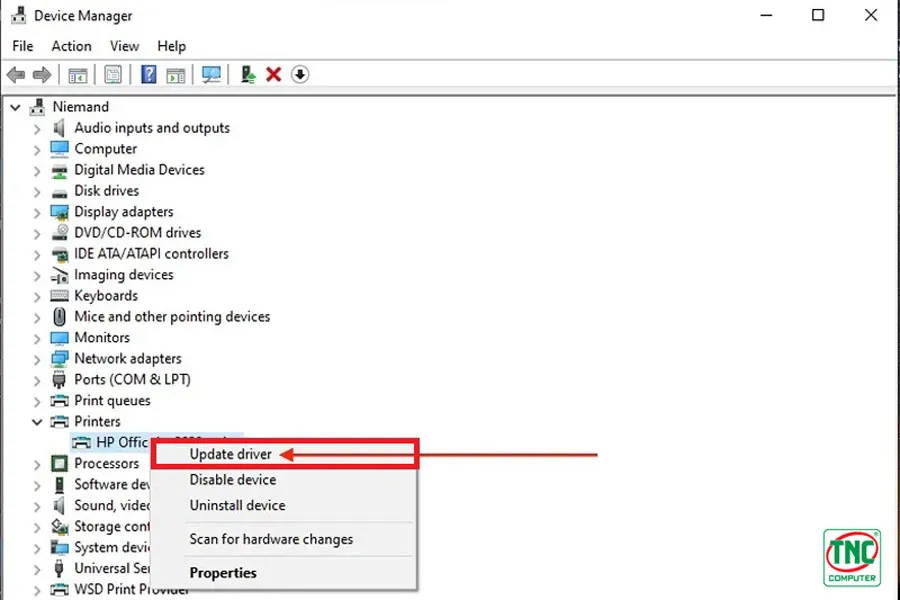Click Show/Hide Console Tree toolbar icon
The width and height of the screenshot is (900, 600).
pyautogui.click(x=77, y=75)
